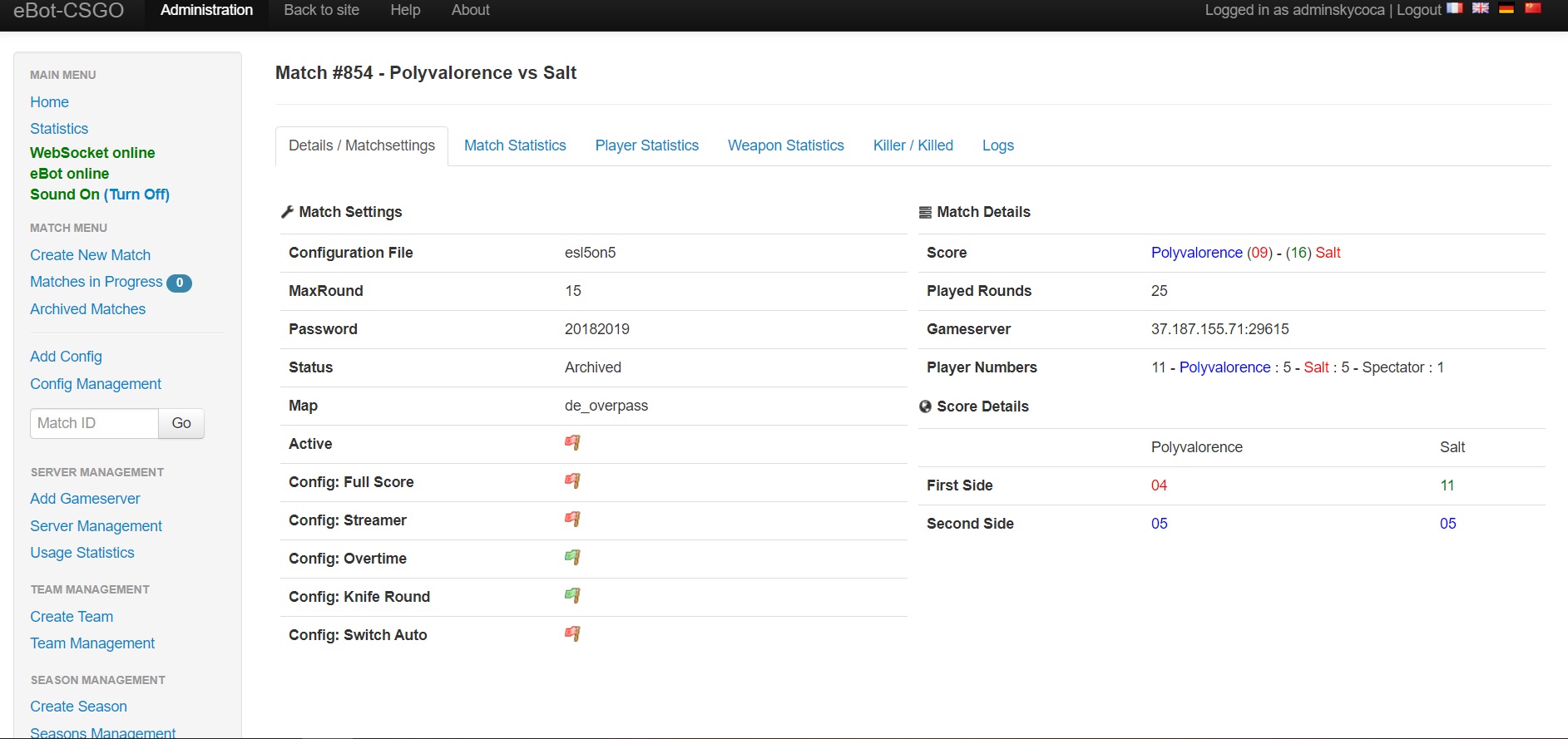Go to Archived Matches

87,309
